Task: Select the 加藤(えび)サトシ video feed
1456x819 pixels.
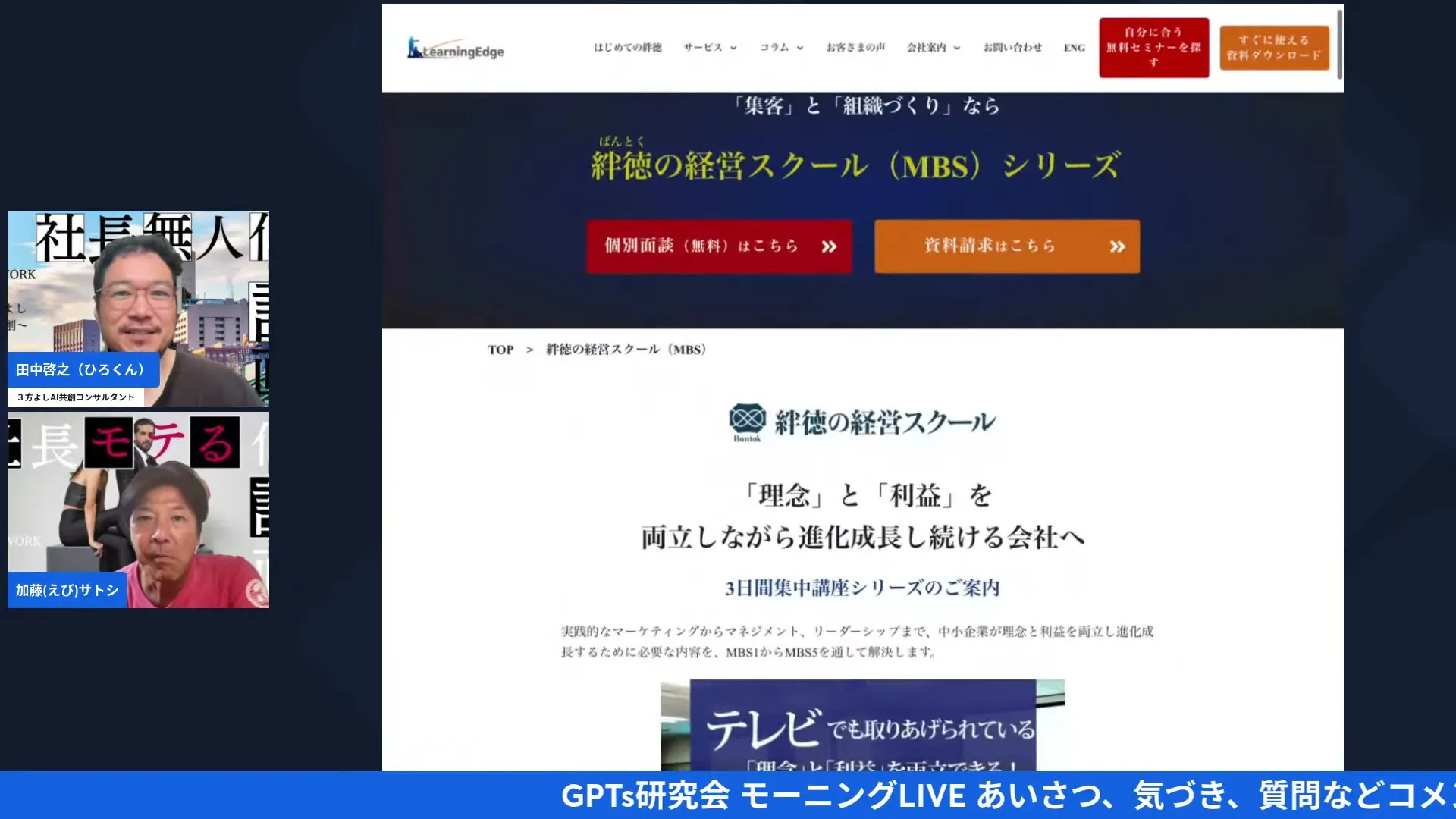Action: point(138,510)
